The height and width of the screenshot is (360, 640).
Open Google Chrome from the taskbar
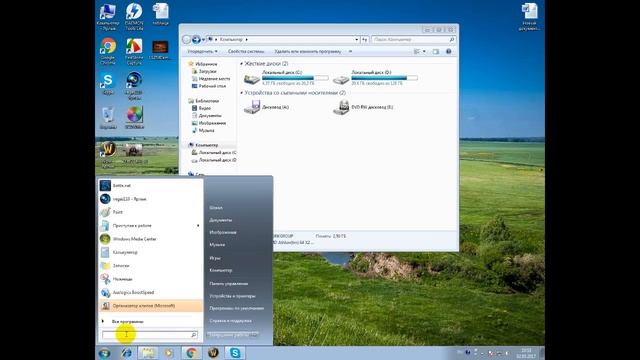191,353
